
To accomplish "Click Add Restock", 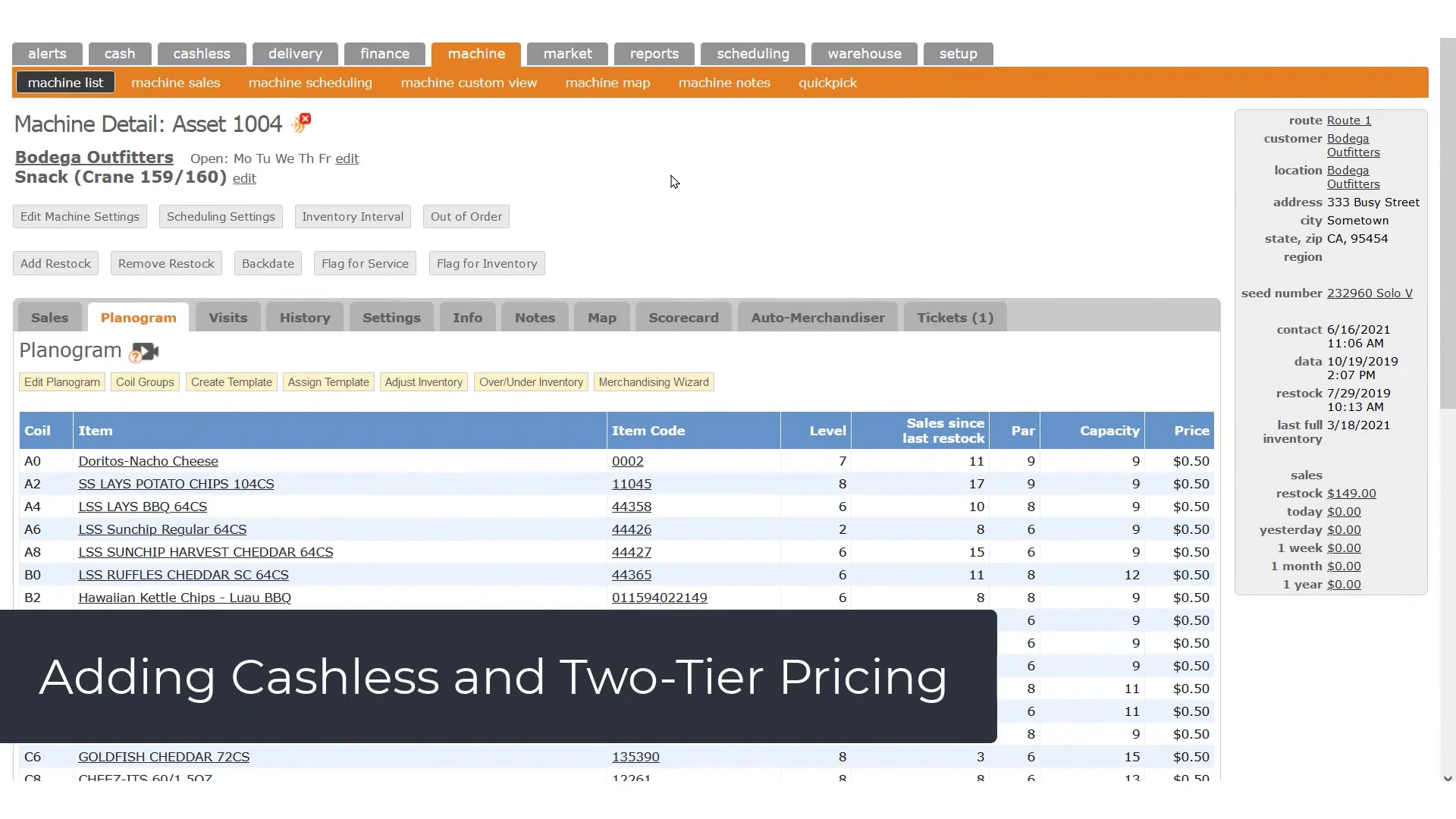I will (55, 263).
